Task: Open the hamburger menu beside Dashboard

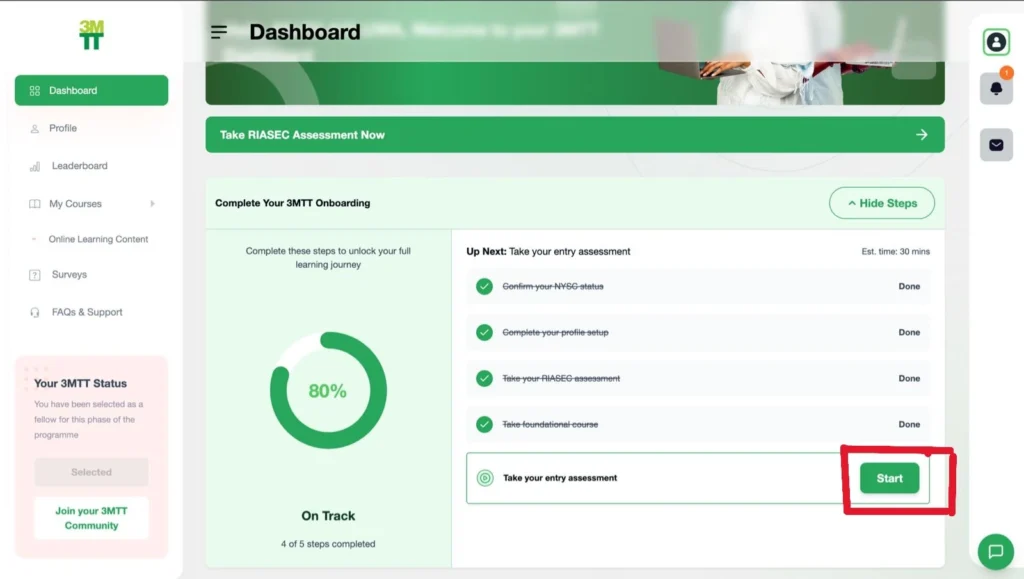Action: coord(219,32)
